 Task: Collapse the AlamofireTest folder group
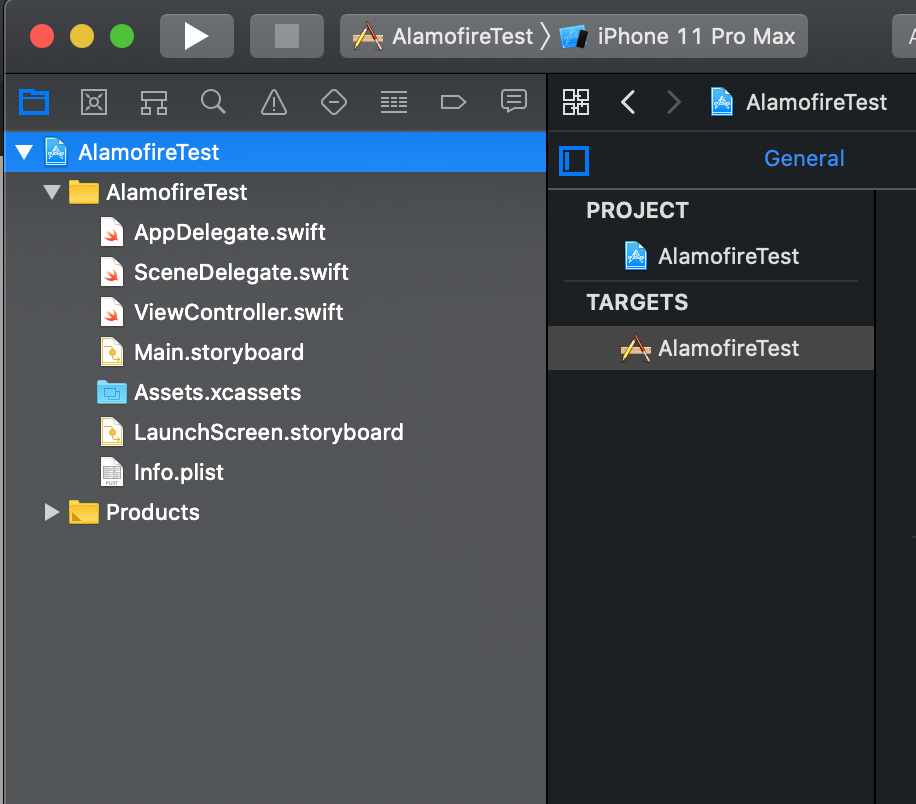(x=52, y=192)
